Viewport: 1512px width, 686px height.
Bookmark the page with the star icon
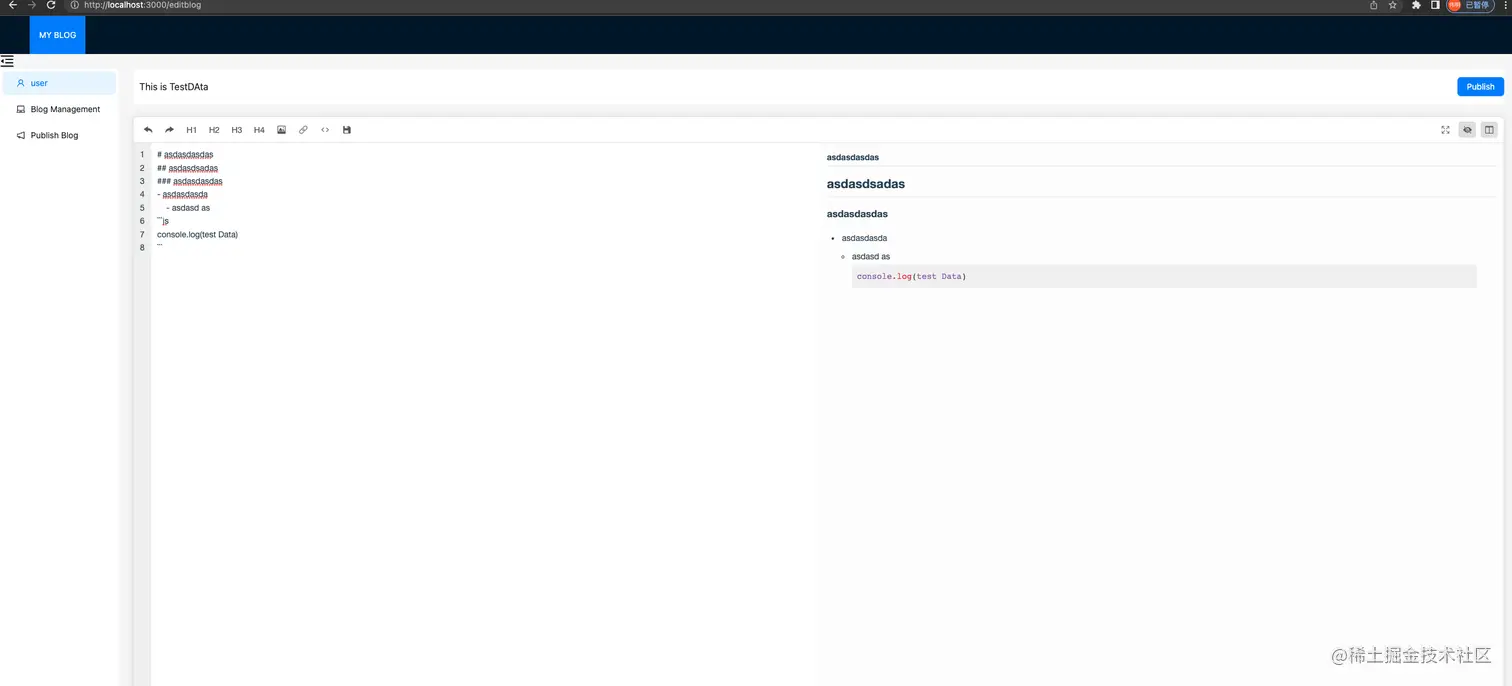coord(1393,5)
